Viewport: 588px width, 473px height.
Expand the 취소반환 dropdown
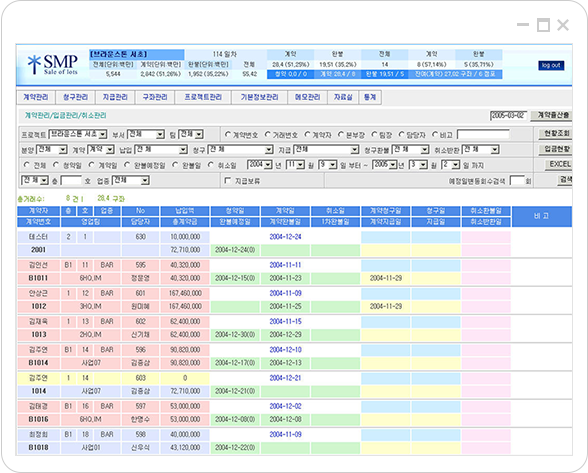(x=480, y=150)
